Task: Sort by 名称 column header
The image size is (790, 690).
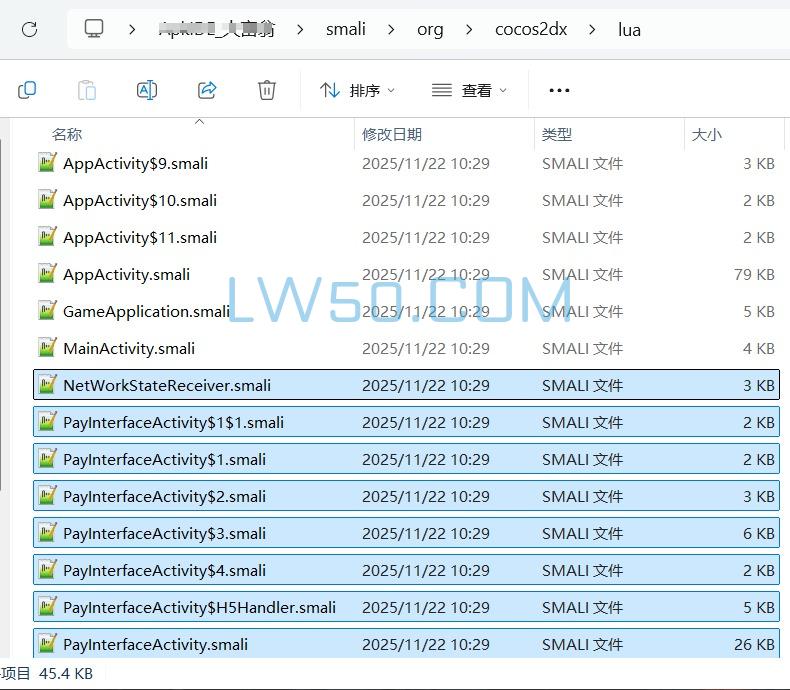Action: click(67, 134)
